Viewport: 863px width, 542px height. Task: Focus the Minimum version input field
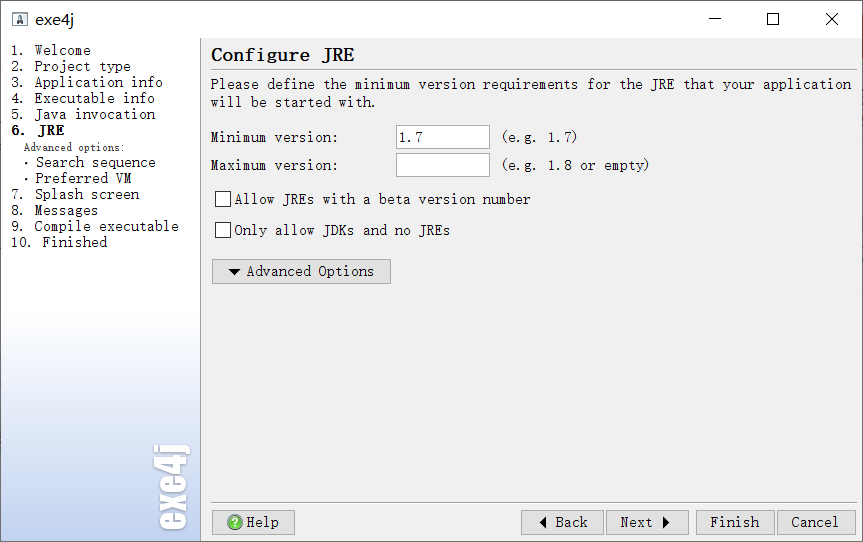pyautogui.click(x=443, y=137)
